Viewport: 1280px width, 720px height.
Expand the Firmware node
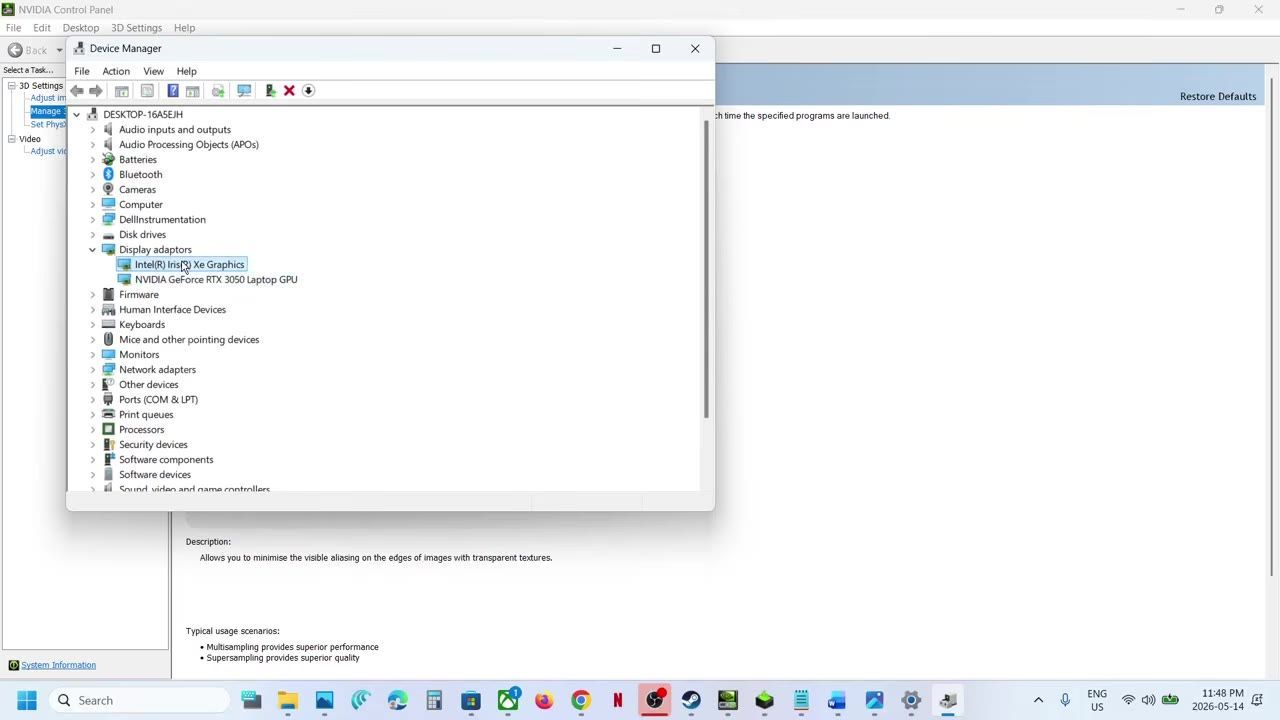[x=93, y=295]
